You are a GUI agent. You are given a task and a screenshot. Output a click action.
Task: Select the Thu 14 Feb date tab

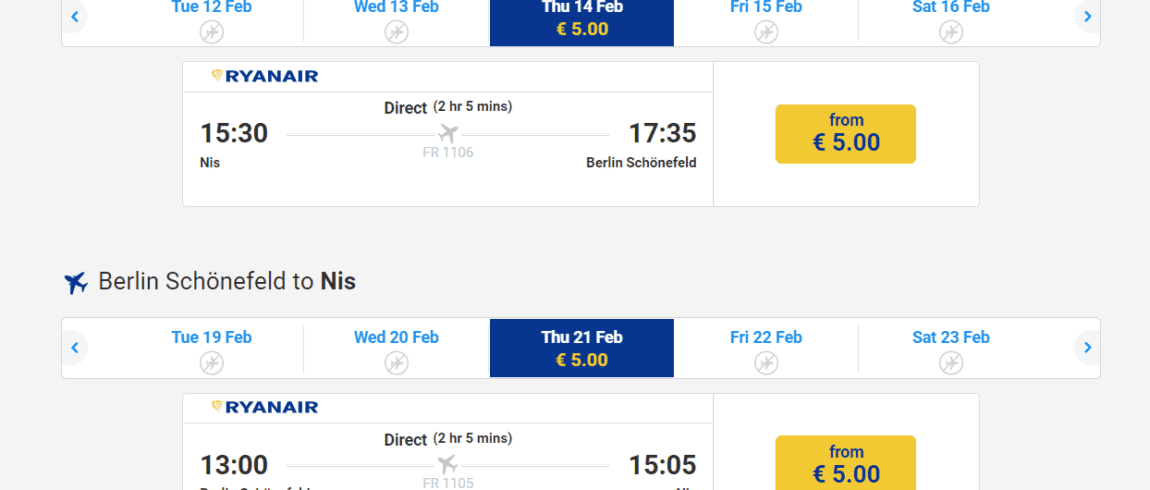[582, 22]
